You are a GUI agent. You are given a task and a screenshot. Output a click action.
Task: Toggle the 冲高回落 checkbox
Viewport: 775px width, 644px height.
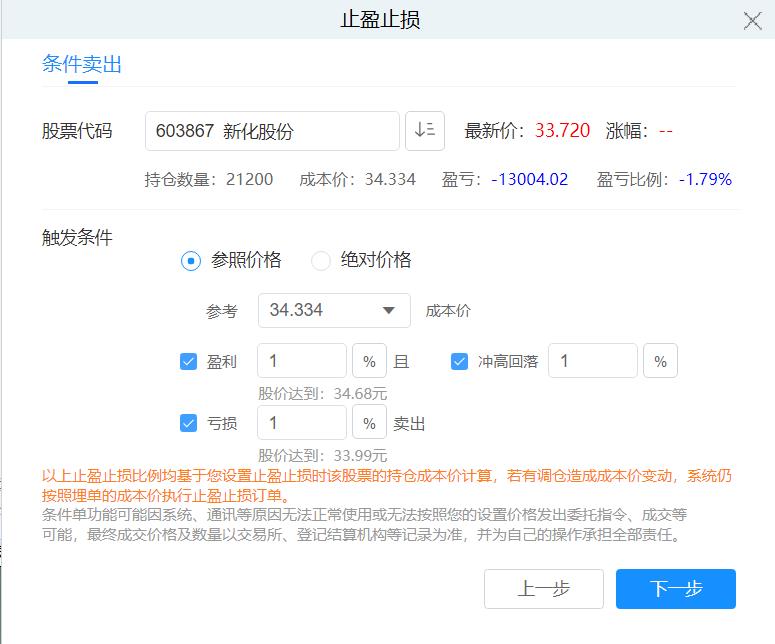(x=460, y=362)
